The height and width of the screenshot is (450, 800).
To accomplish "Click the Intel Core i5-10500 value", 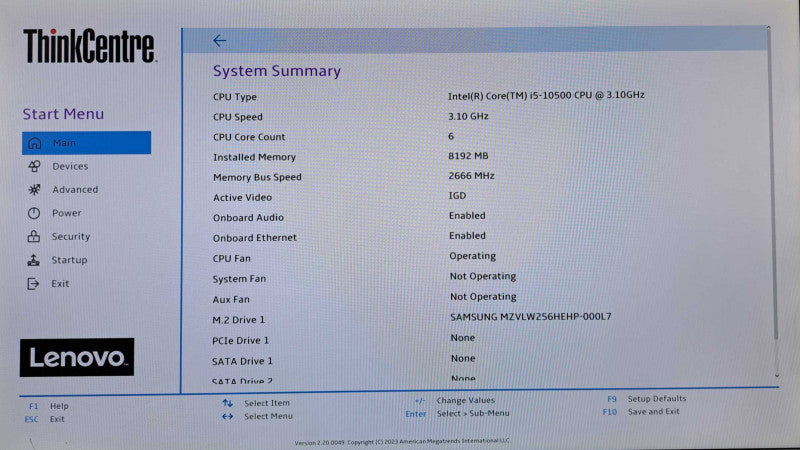I will [x=546, y=95].
